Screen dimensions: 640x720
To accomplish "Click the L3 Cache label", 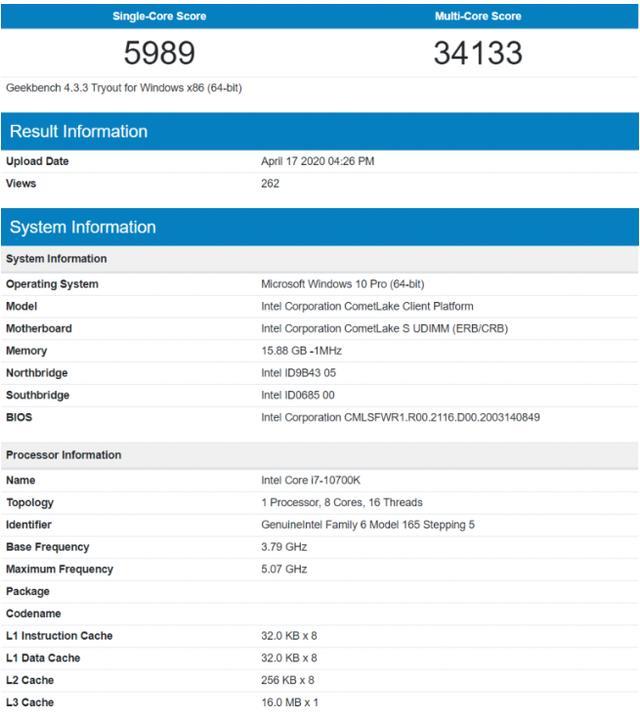I will tap(30, 703).
